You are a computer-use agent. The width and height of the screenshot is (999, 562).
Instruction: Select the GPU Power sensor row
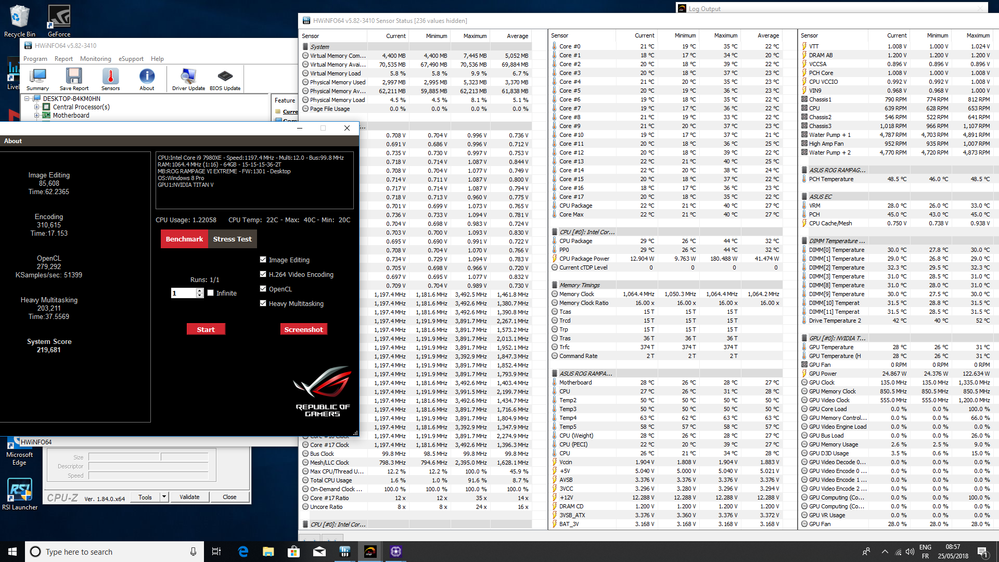tap(898, 373)
